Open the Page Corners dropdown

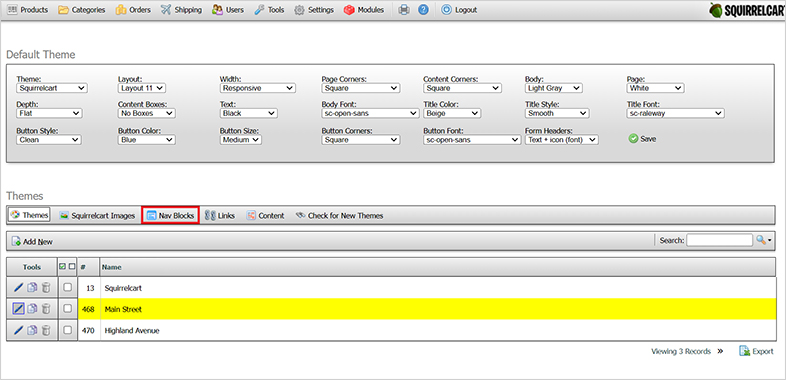click(x=361, y=88)
